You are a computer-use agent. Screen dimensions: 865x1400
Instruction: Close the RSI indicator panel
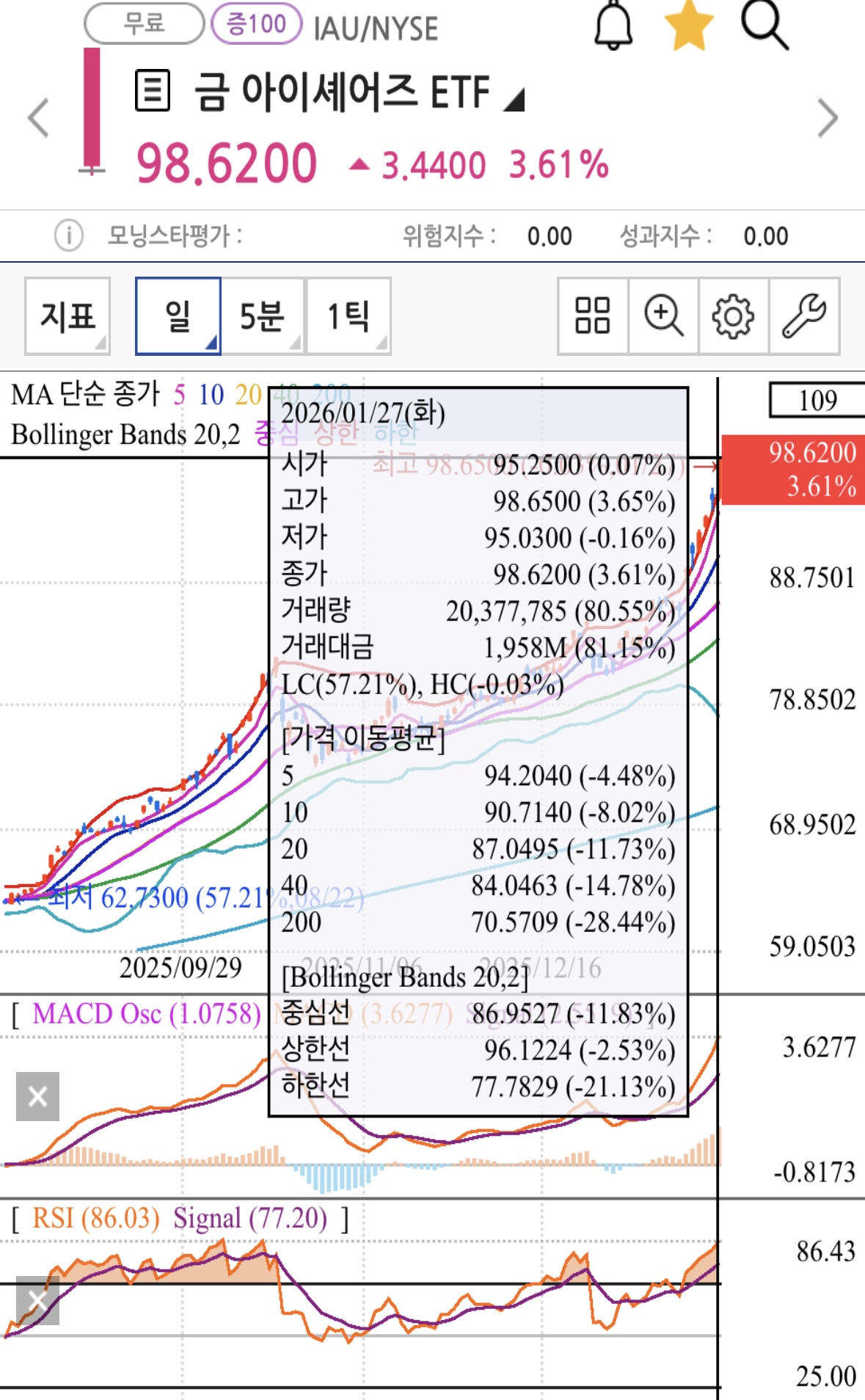pos(37,1300)
